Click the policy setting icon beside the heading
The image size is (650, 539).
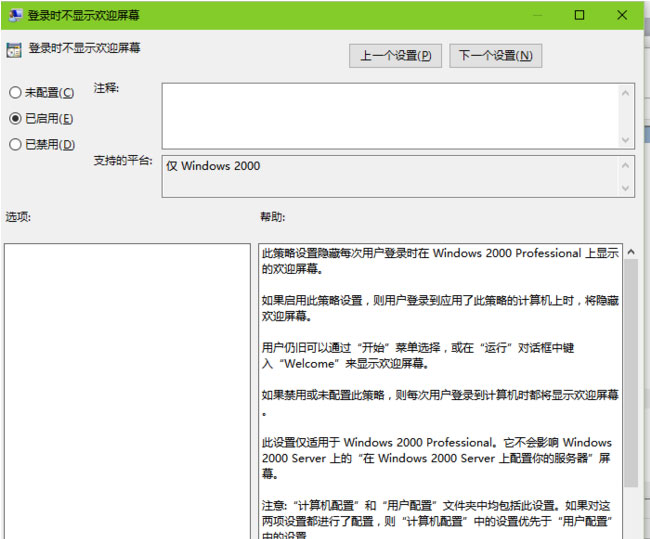tap(14, 50)
